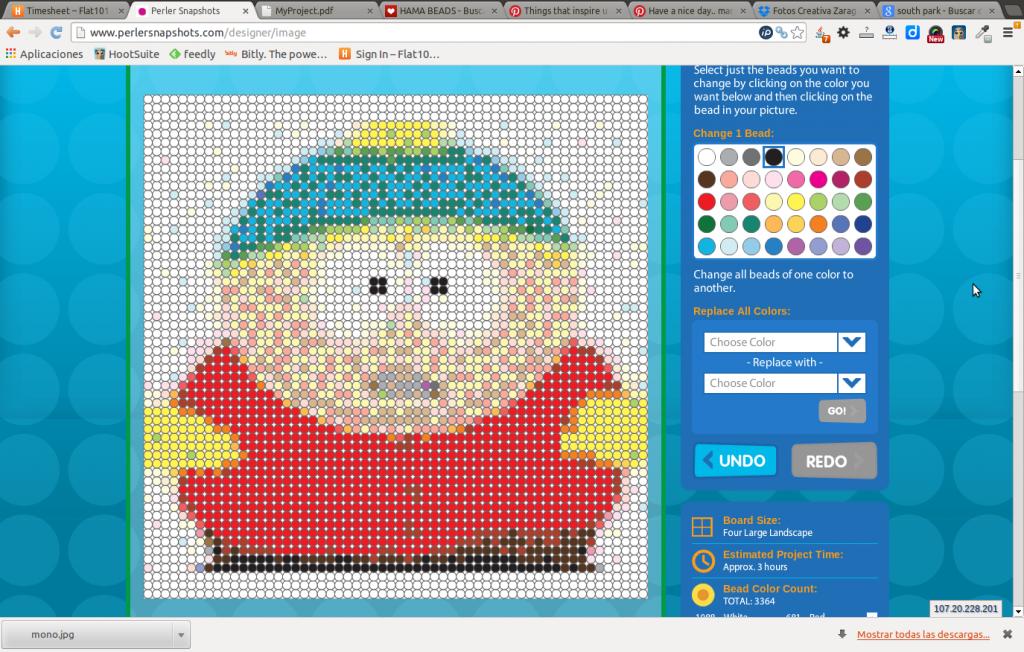This screenshot has width=1024, height=652.
Task: Open the speedometer extension marked New
Action: 935,34
